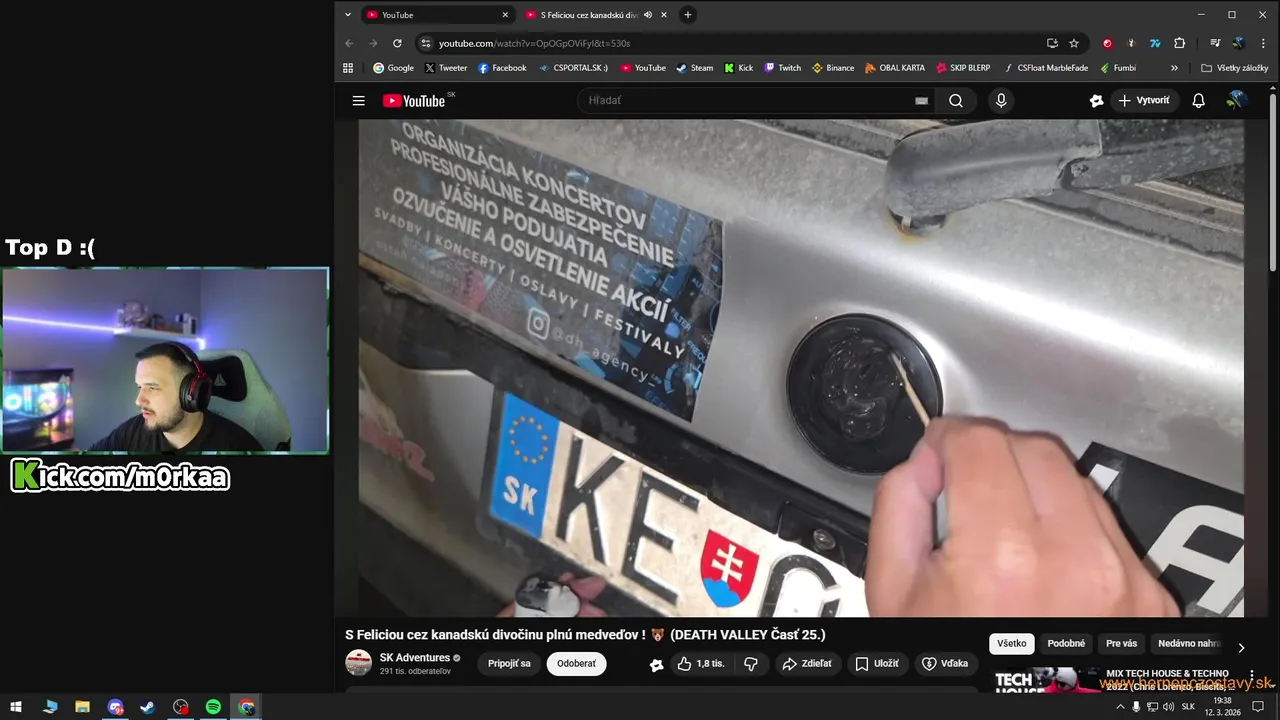Open the Mix Tech House video thumbnail
This screenshot has width=1280, height=720.
pyautogui.click(x=1047, y=680)
